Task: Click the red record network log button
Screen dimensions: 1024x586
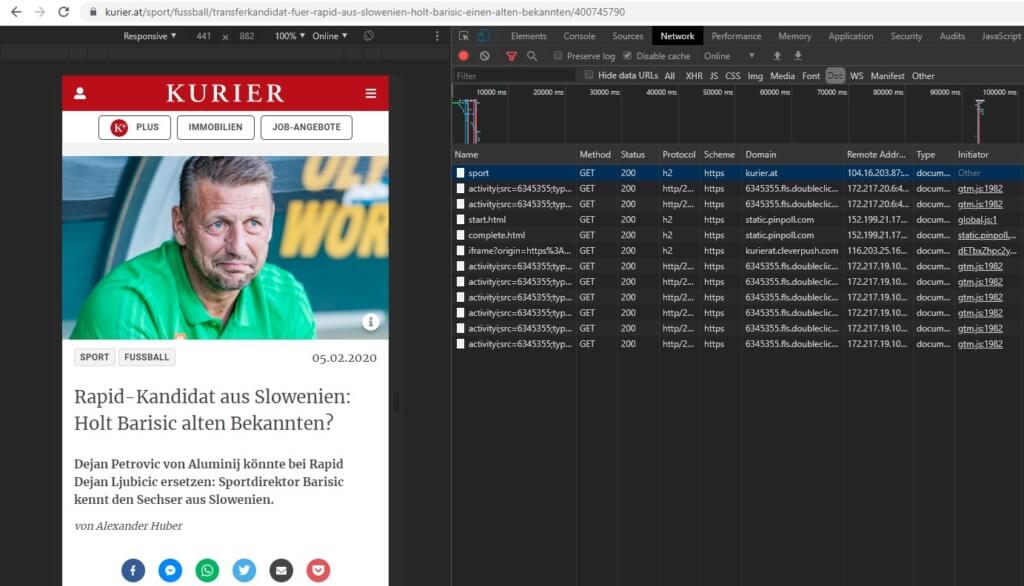Action: pos(463,56)
